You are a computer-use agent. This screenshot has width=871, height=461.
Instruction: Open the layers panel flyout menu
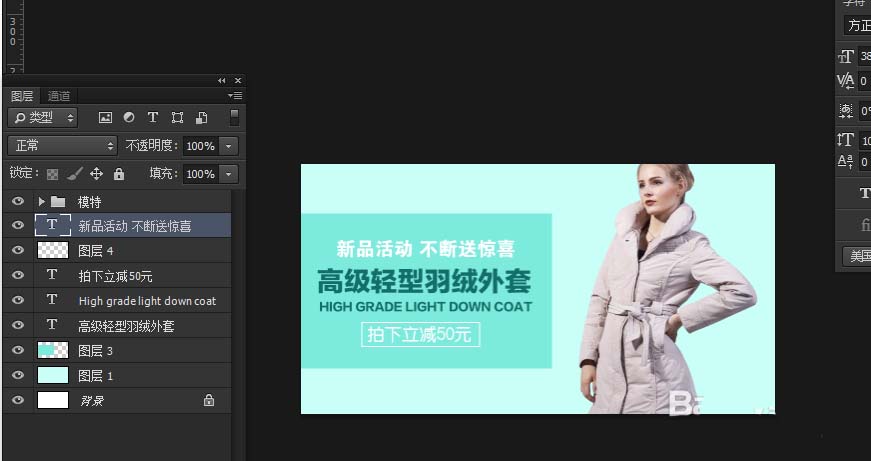pos(235,96)
